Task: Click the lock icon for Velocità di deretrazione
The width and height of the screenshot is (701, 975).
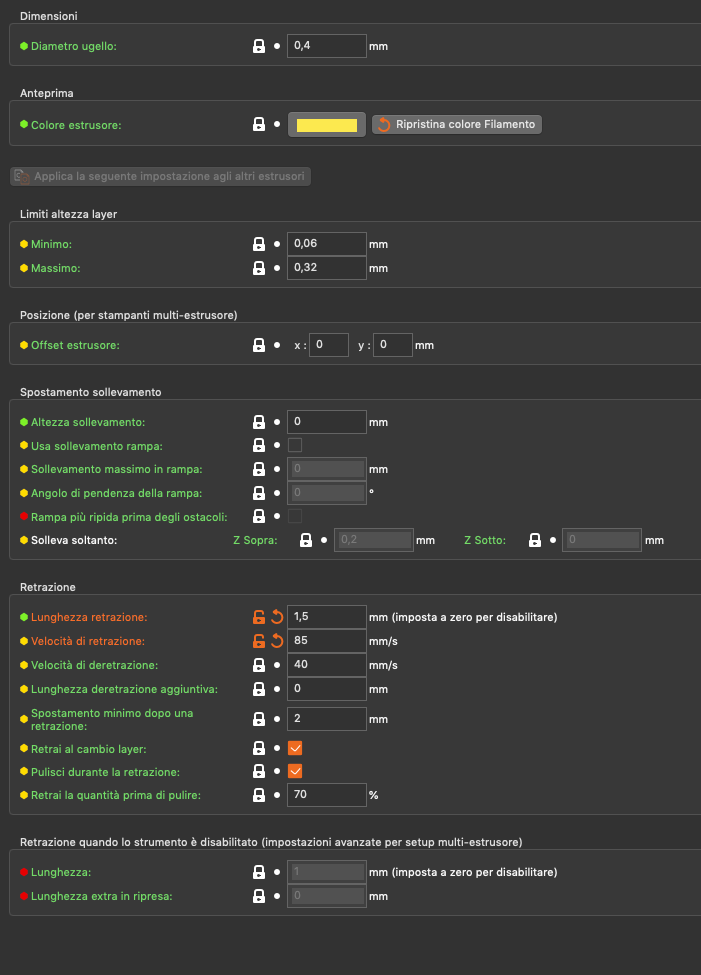Action: 259,665
